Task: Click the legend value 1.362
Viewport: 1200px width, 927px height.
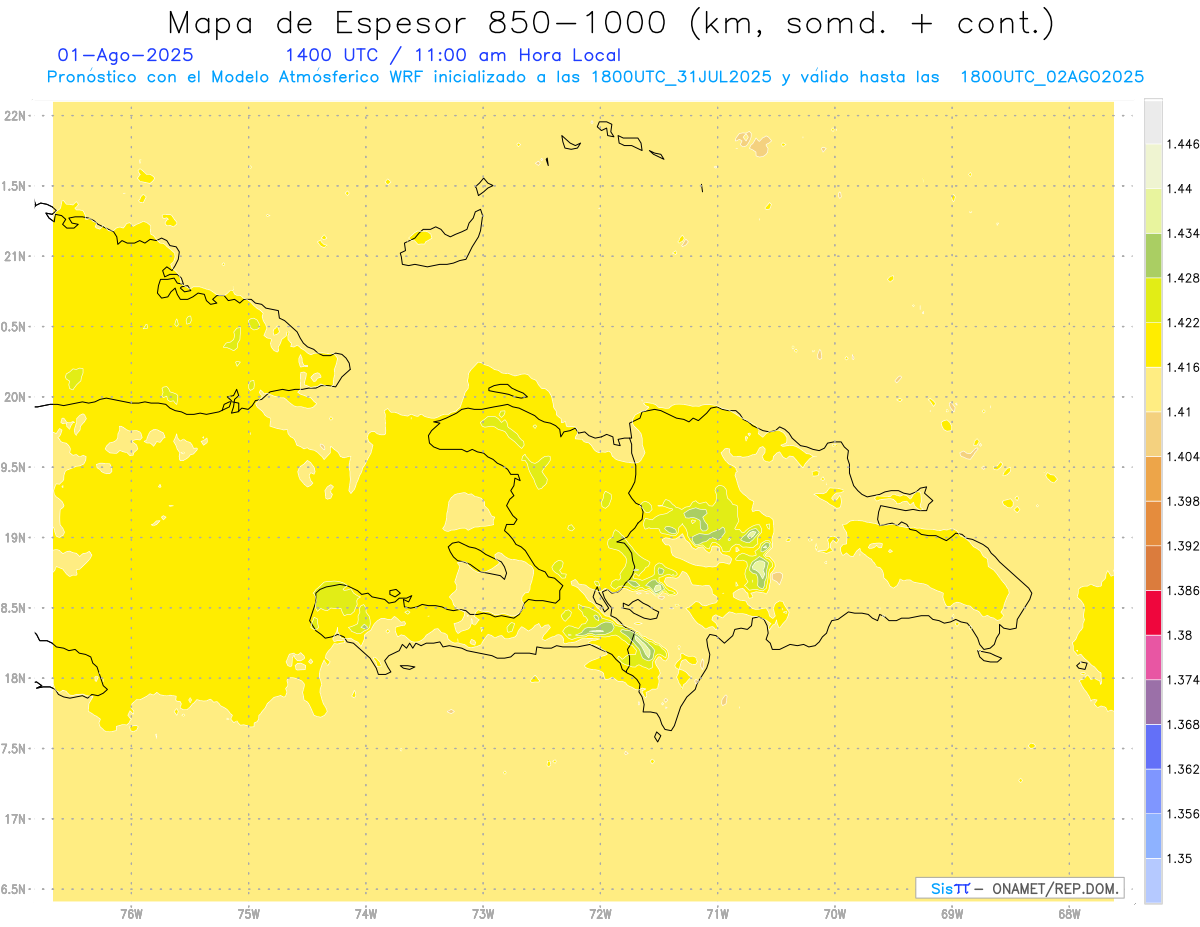Action: click(1183, 769)
